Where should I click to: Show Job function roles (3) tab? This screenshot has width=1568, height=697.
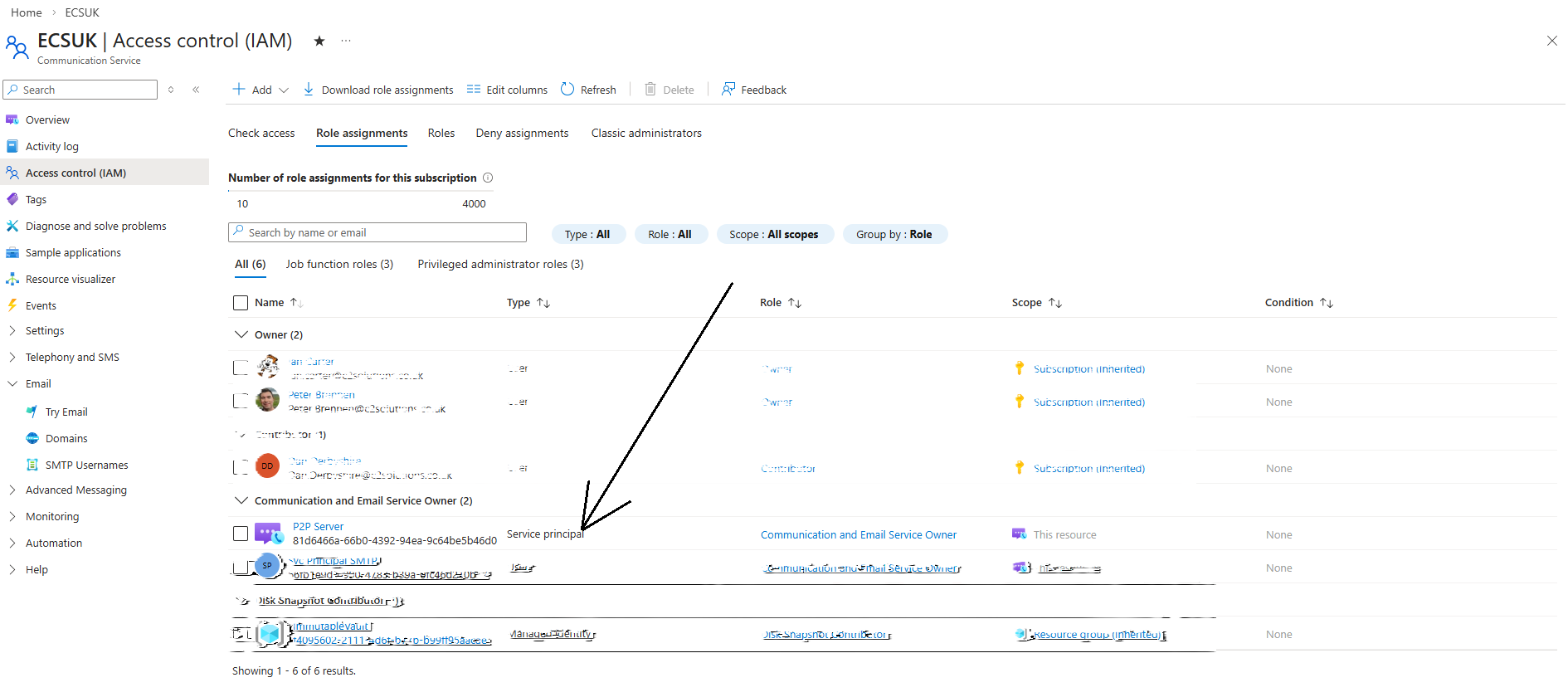coord(339,264)
